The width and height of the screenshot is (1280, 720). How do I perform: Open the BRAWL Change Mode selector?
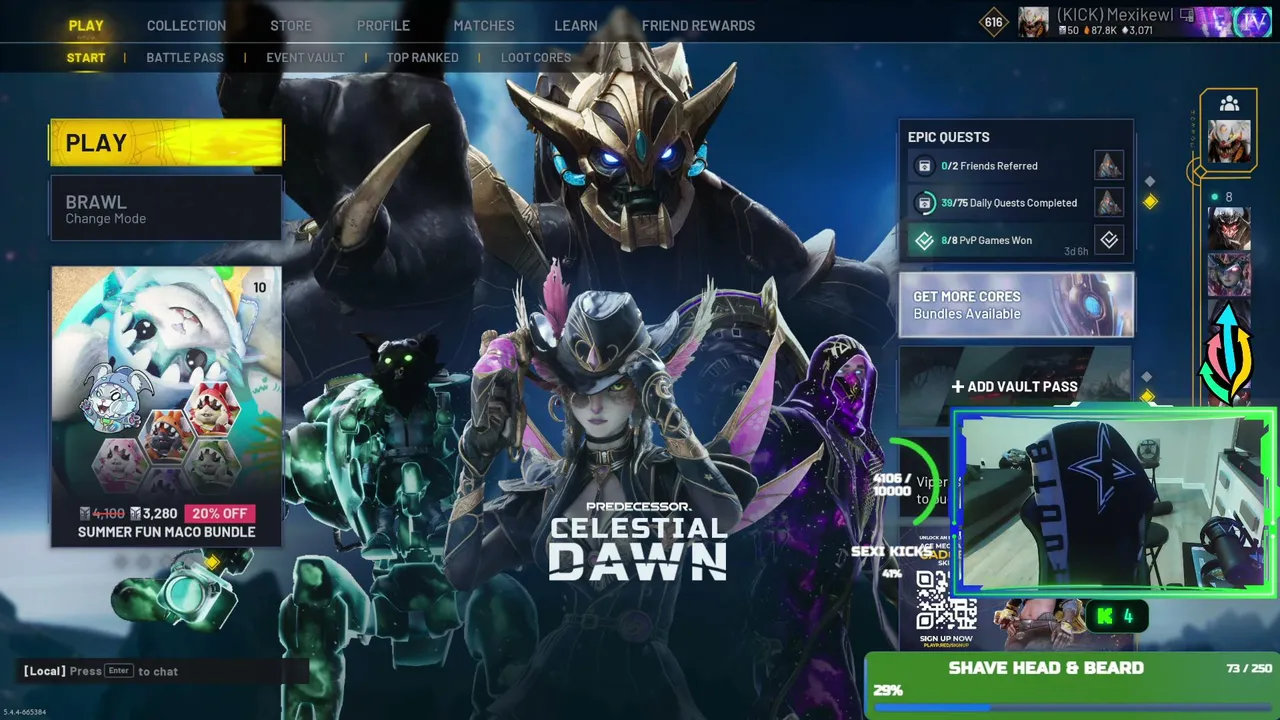[x=167, y=209]
